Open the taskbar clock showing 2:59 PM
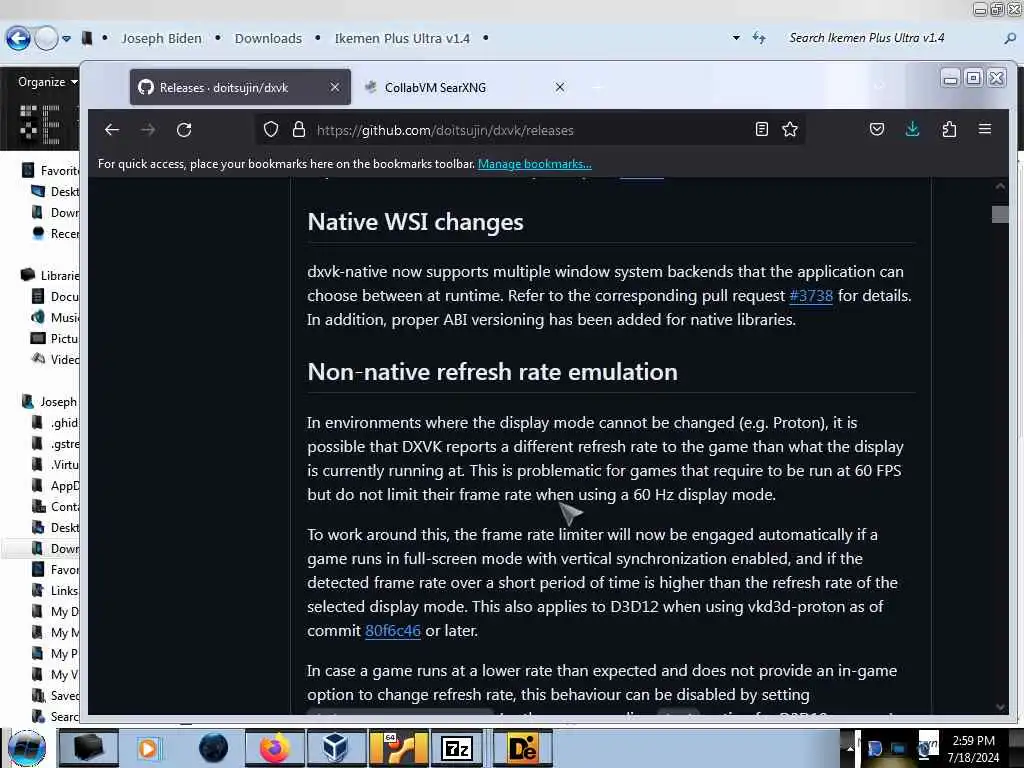 click(x=973, y=748)
